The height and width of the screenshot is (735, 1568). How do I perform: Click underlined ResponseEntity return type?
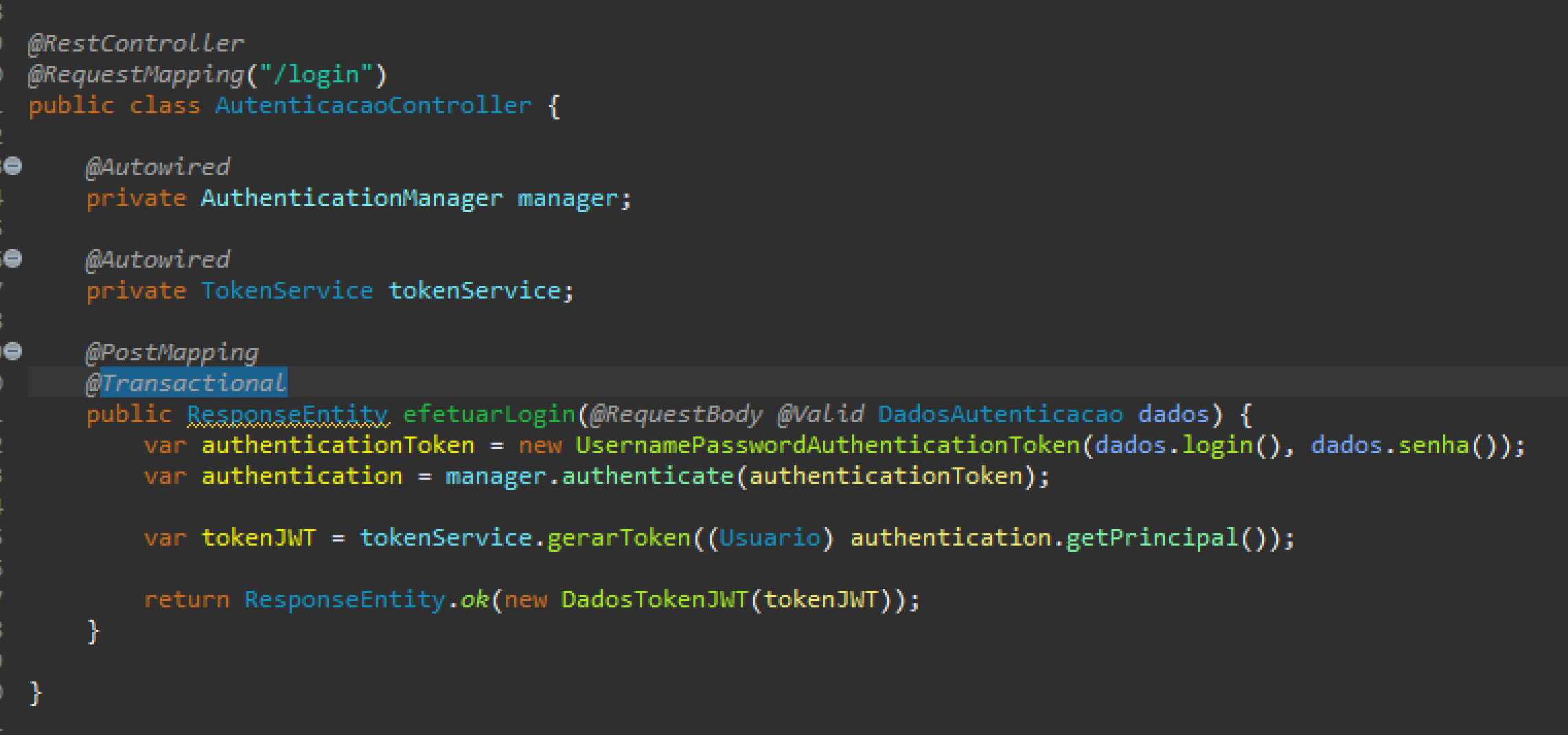click(288, 415)
